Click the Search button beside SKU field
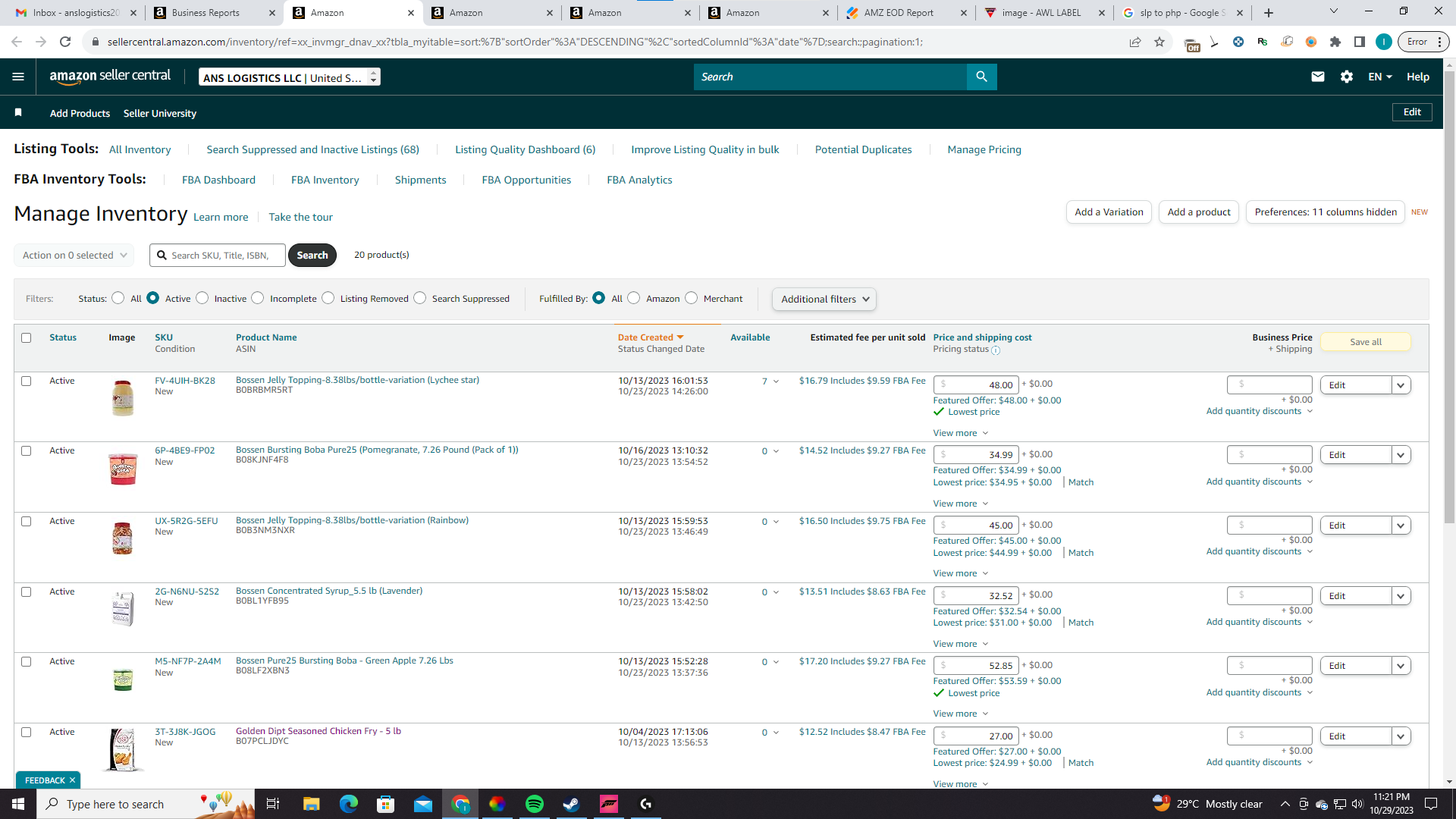 (x=312, y=255)
